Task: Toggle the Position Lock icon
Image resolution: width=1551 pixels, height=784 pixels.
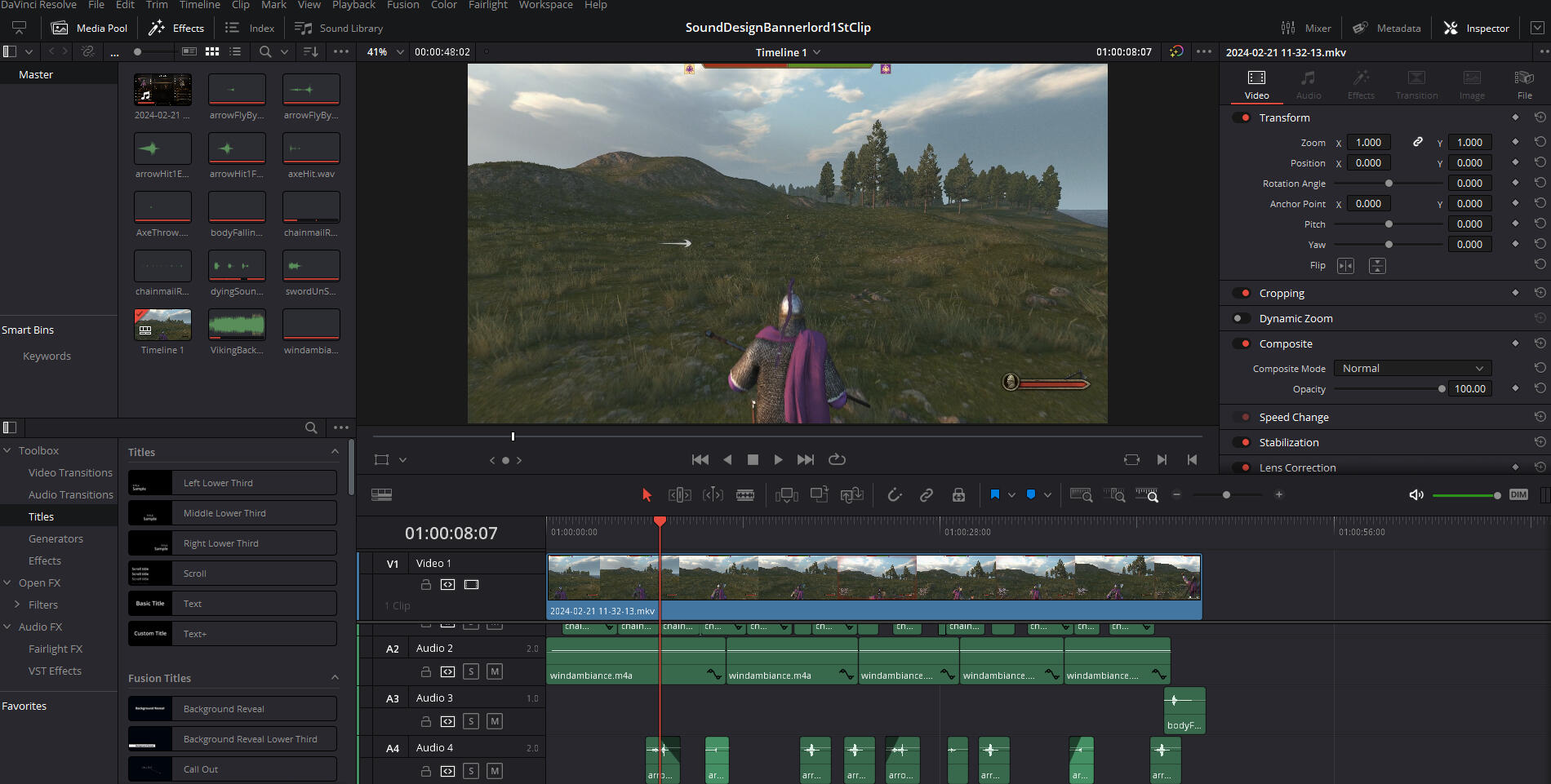Action: point(958,494)
